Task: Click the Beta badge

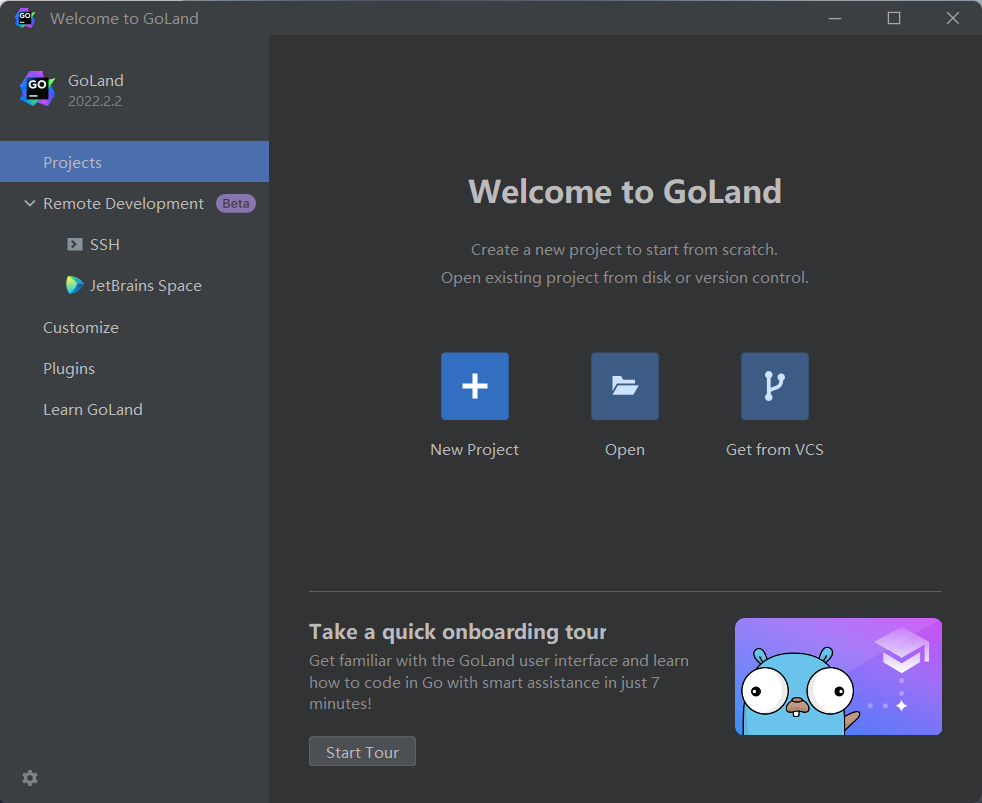Action: click(235, 204)
